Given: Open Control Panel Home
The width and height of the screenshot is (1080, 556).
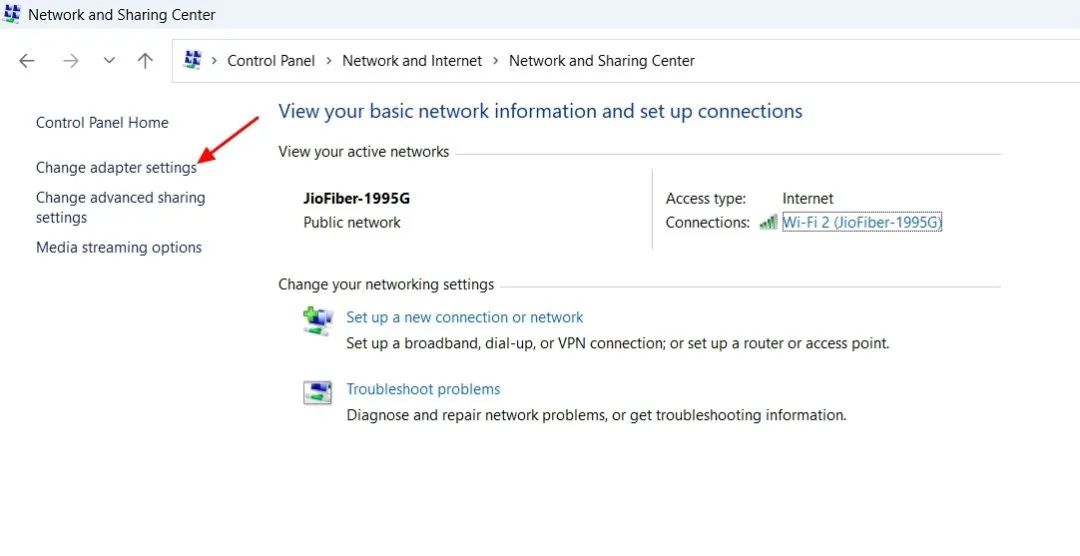Looking at the screenshot, I should [x=102, y=123].
